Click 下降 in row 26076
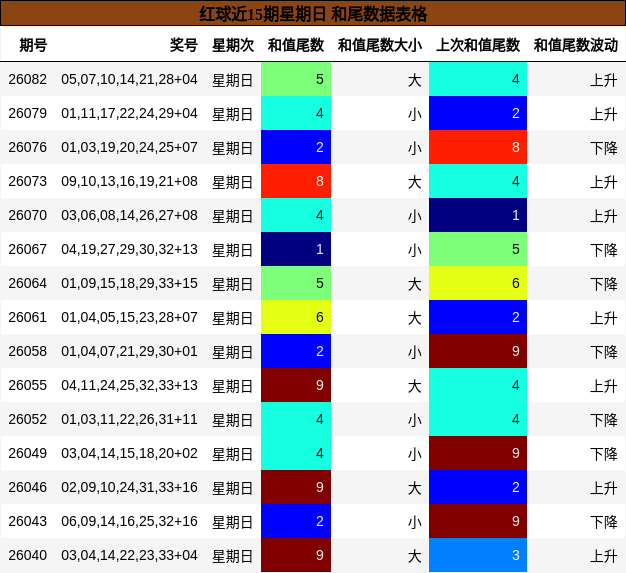 (604, 148)
